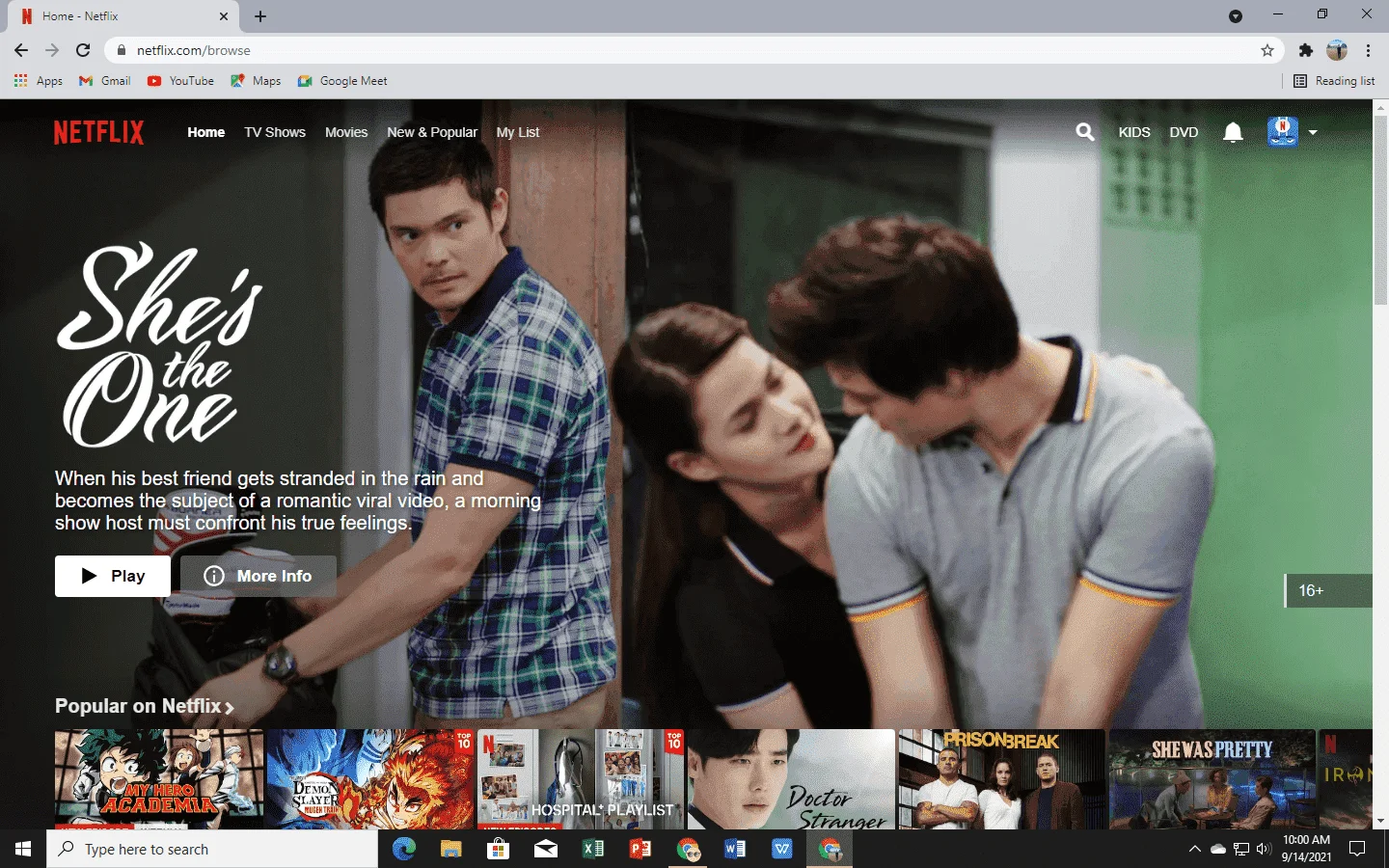Viewport: 1389px width, 868px height.
Task: Click the taskbar search box
Action: point(212,849)
